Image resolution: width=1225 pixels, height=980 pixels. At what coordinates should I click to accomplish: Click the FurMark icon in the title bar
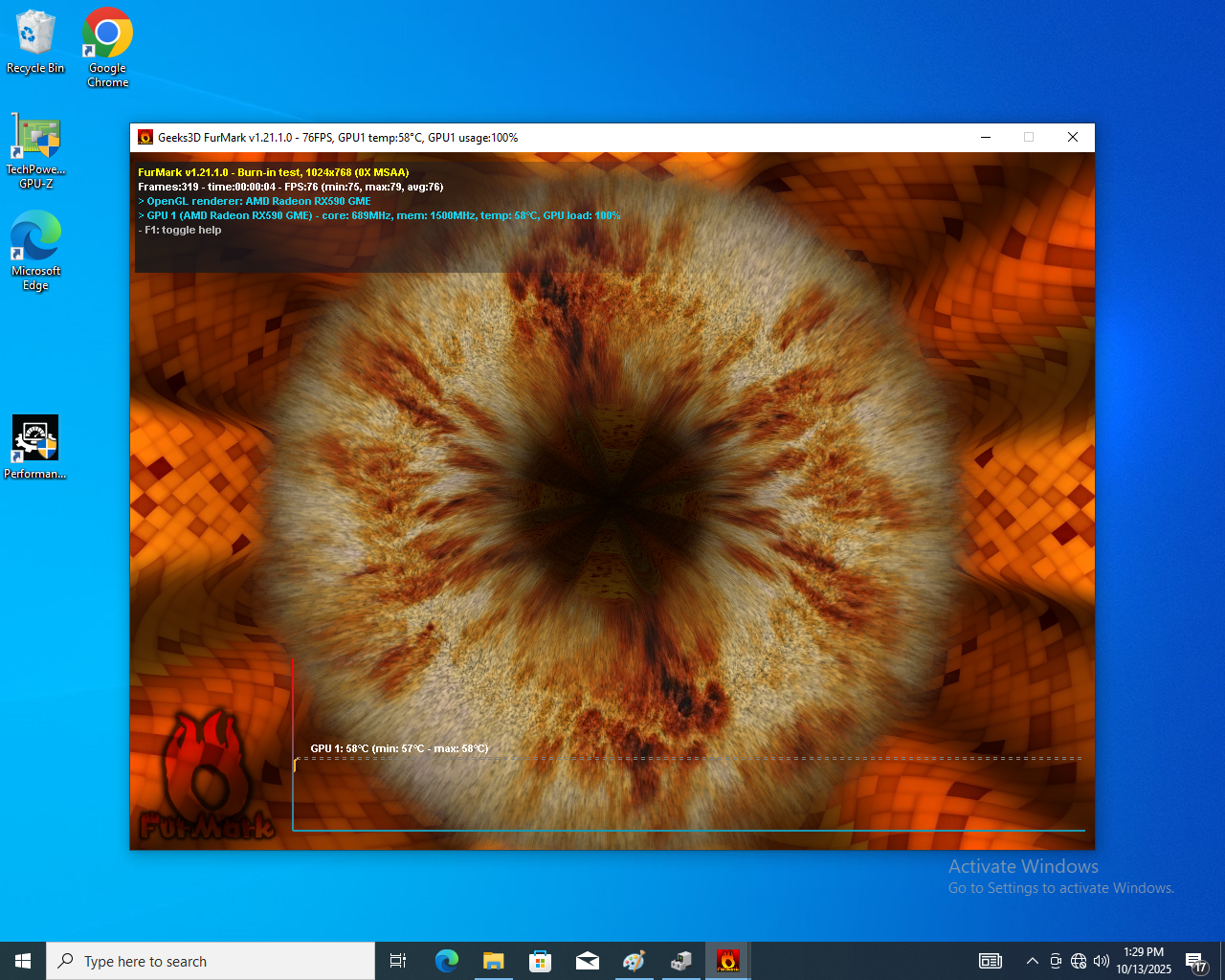[x=145, y=137]
